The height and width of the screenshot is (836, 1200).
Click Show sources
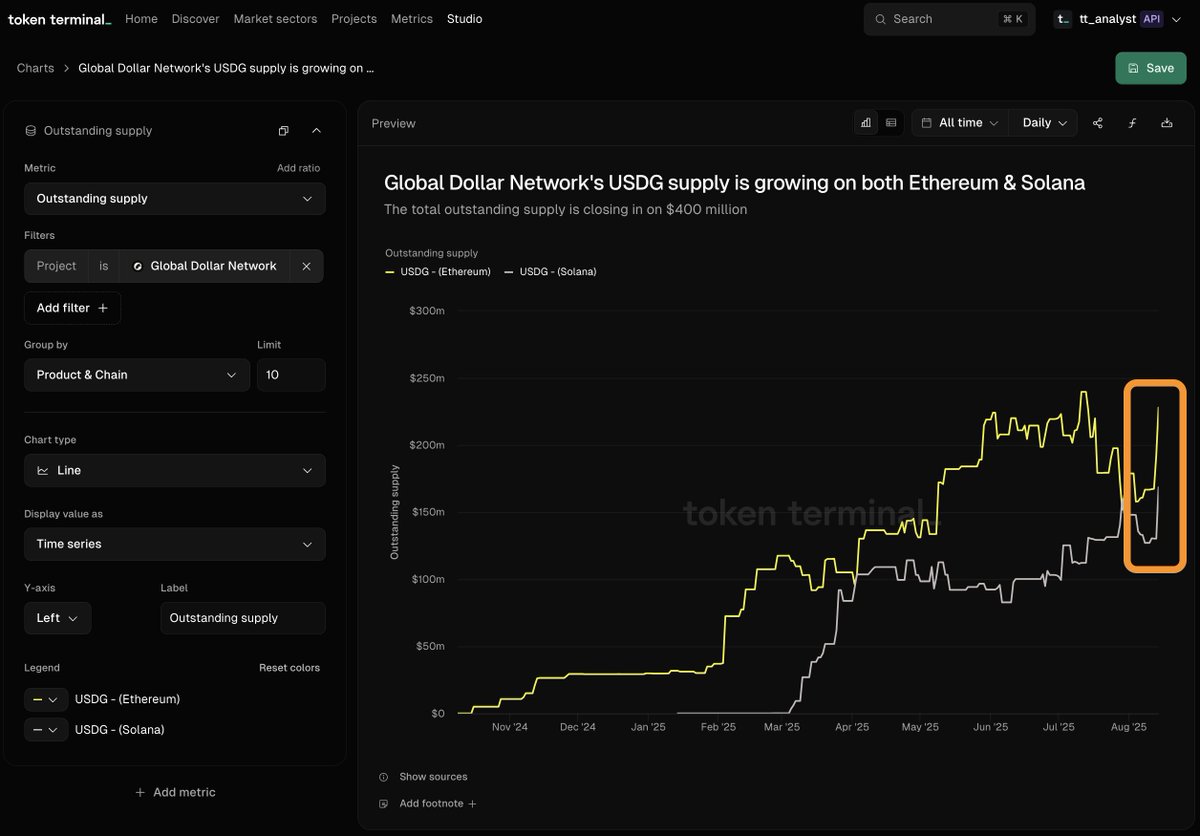coord(423,777)
